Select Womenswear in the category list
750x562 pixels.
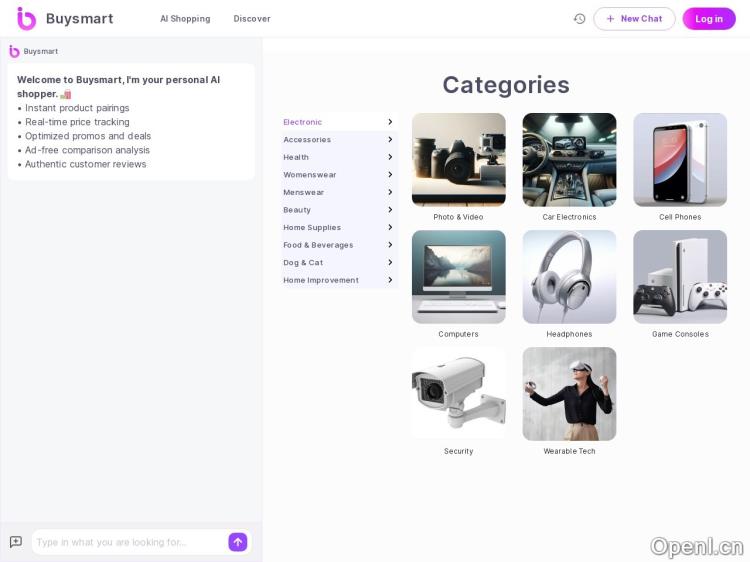310,175
